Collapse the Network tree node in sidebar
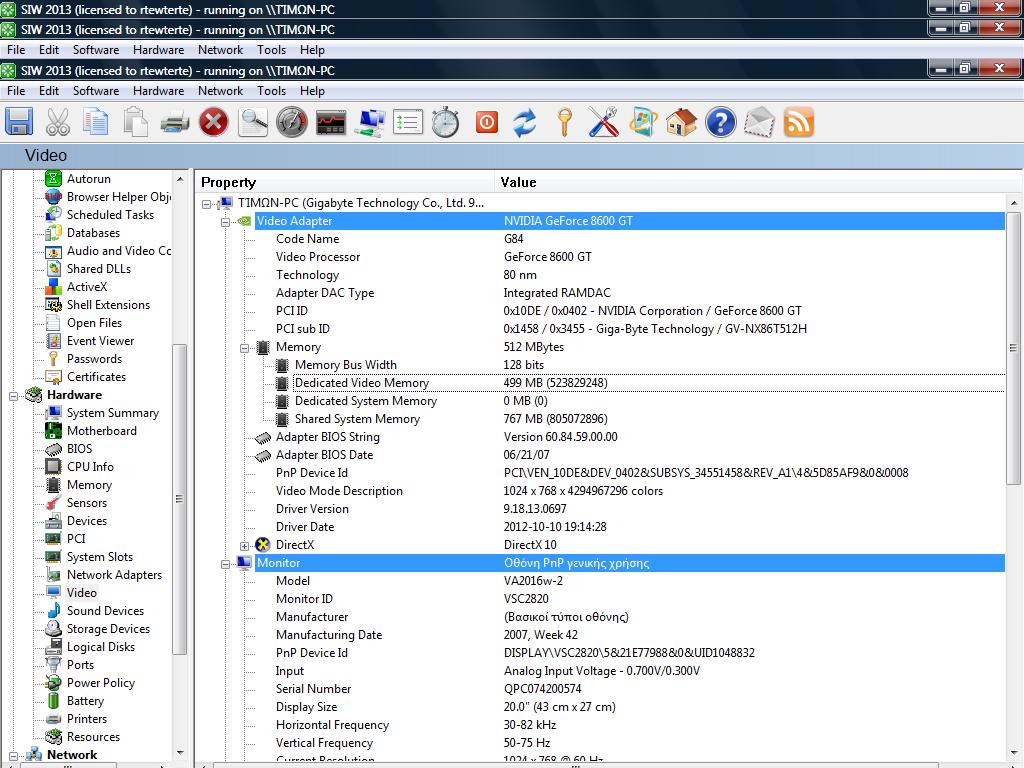 (x=14, y=756)
